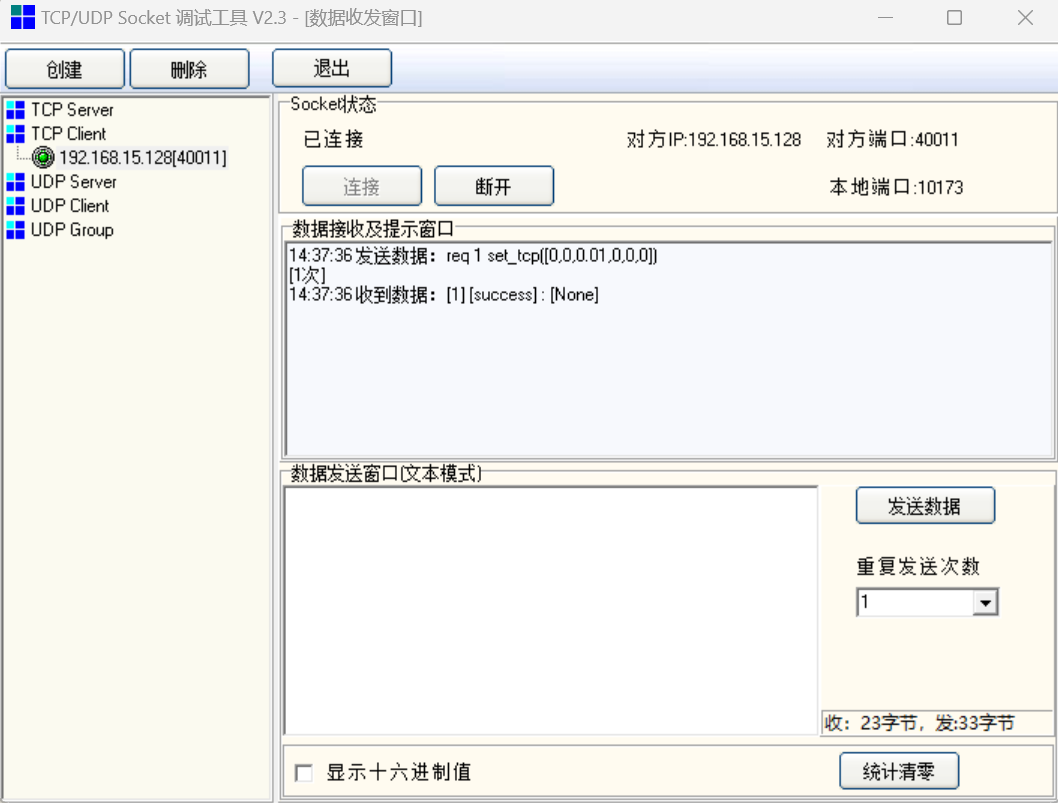The height and width of the screenshot is (803, 1058).
Task: Click the TCP Client tree icon
Action: coord(15,133)
